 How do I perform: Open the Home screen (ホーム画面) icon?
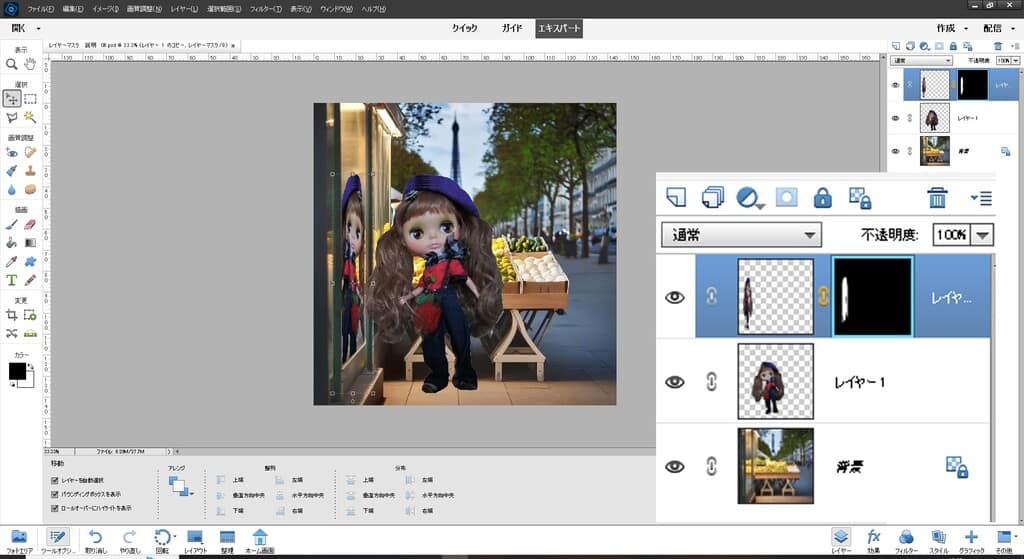260,537
